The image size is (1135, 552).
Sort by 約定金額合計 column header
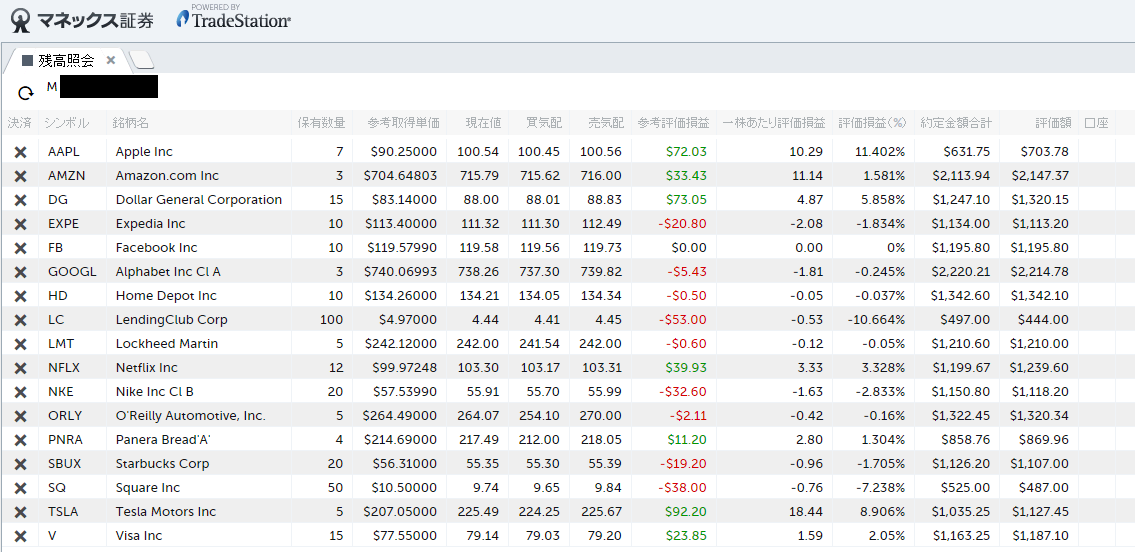click(956, 123)
